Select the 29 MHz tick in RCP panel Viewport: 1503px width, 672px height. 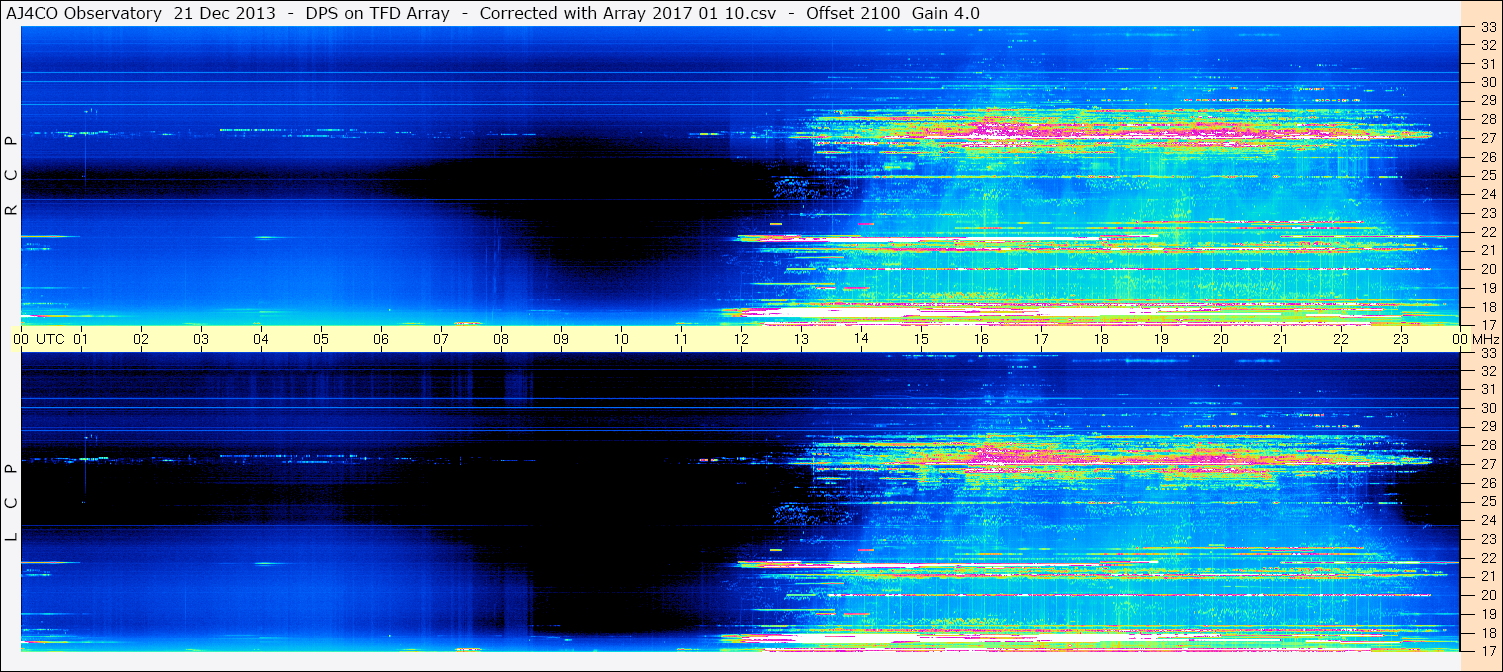pyautogui.click(x=1487, y=100)
